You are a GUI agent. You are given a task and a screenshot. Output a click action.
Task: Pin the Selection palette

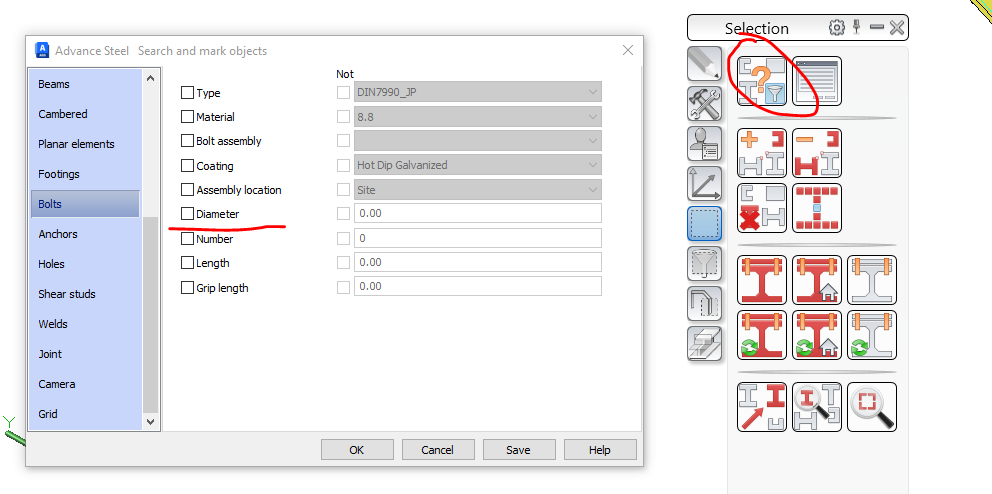coord(857,27)
